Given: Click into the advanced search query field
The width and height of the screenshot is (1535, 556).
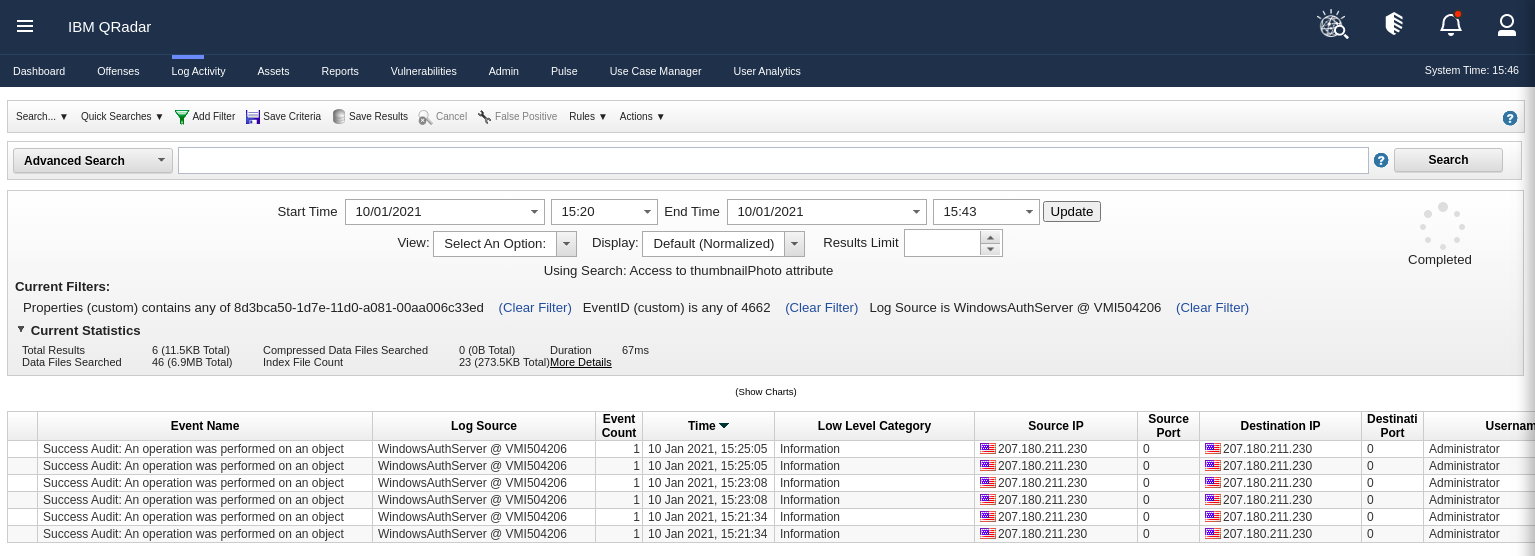Looking at the screenshot, I should point(773,161).
